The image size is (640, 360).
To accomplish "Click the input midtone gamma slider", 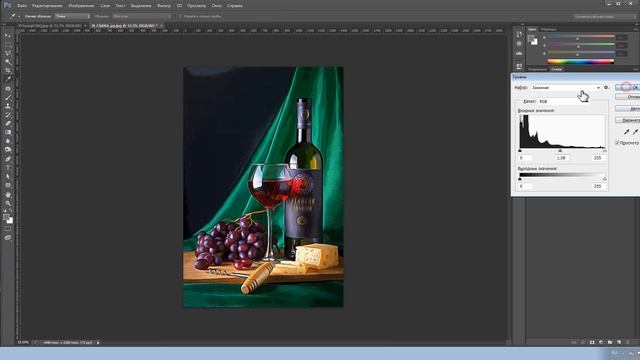I will click(x=560, y=151).
